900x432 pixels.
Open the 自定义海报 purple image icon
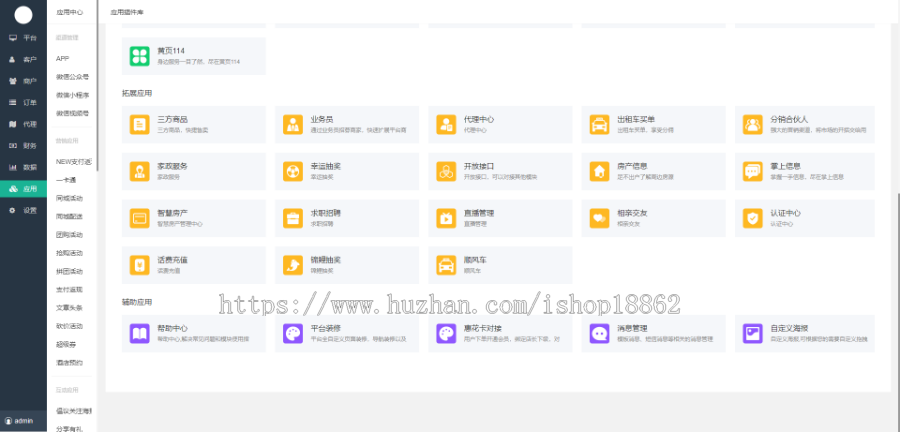click(x=752, y=333)
